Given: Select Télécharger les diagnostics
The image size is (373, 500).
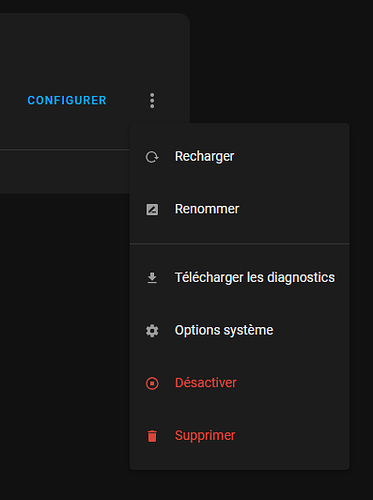Looking at the screenshot, I should (239, 278).
